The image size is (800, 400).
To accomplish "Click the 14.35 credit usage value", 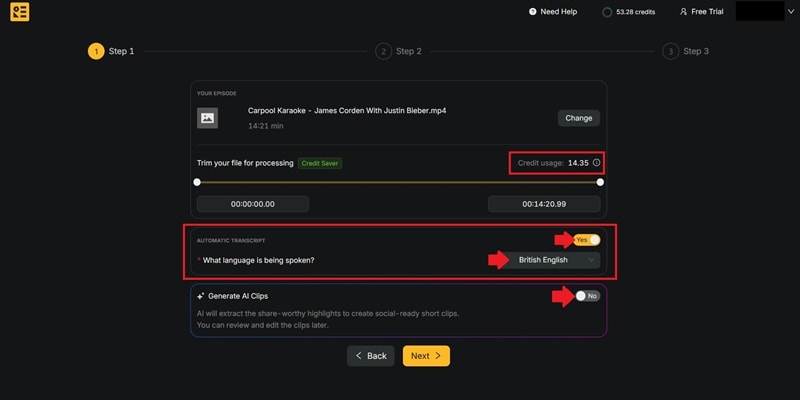I will click(x=578, y=163).
